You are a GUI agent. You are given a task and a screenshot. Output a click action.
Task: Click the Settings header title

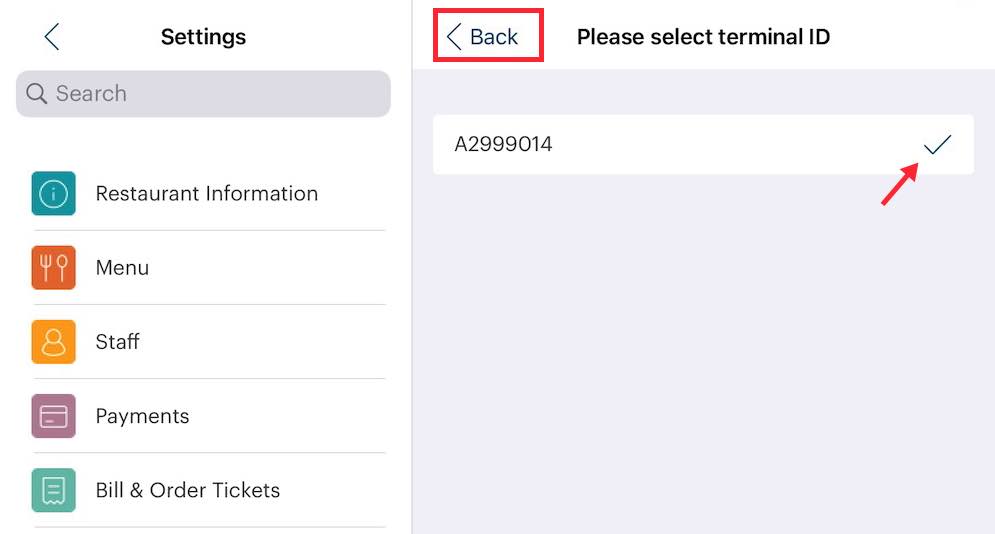click(x=203, y=37)
